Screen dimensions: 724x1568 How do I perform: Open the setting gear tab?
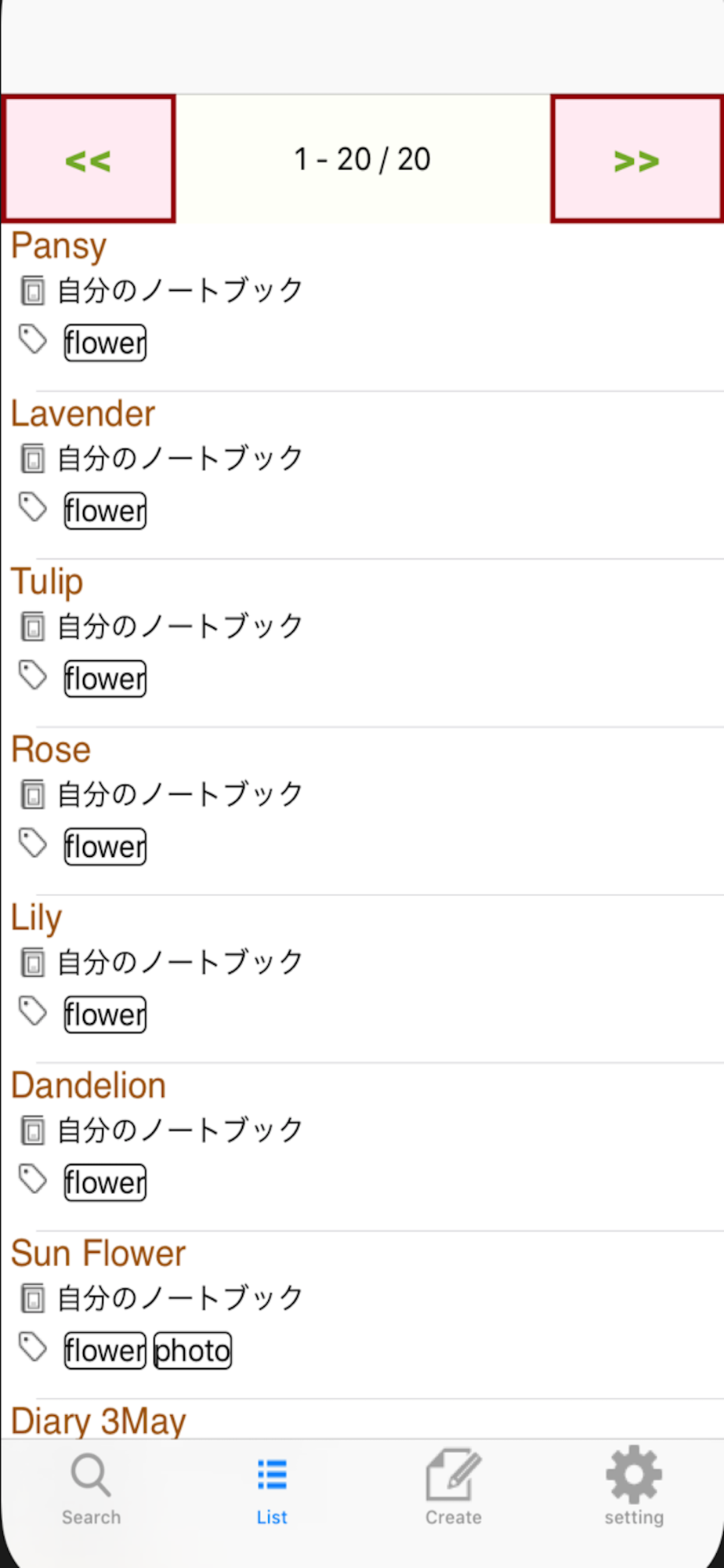[634, 1488]
